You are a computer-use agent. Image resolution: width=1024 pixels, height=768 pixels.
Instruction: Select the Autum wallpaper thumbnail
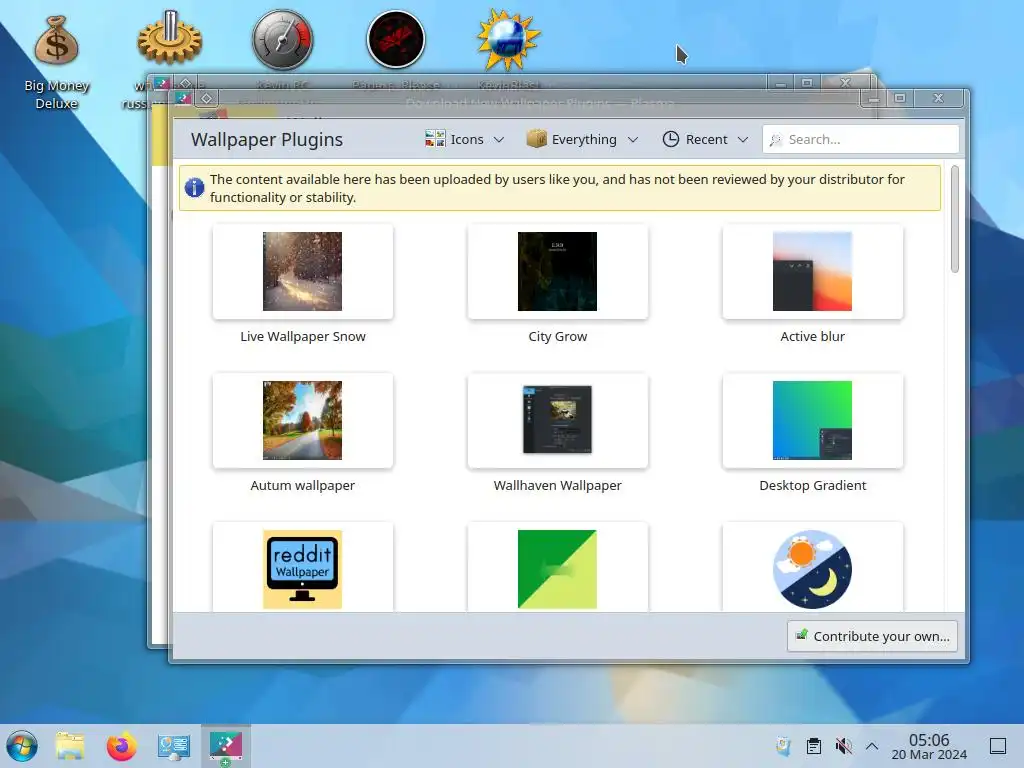302,421
